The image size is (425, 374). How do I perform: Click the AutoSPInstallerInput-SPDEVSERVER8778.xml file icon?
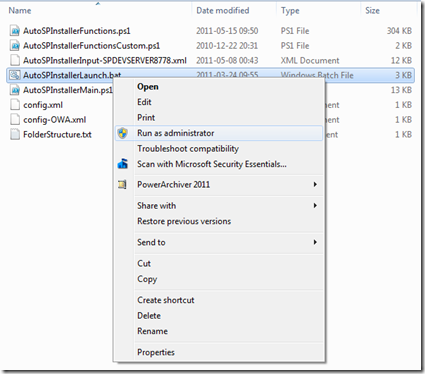tap(15, 60)
